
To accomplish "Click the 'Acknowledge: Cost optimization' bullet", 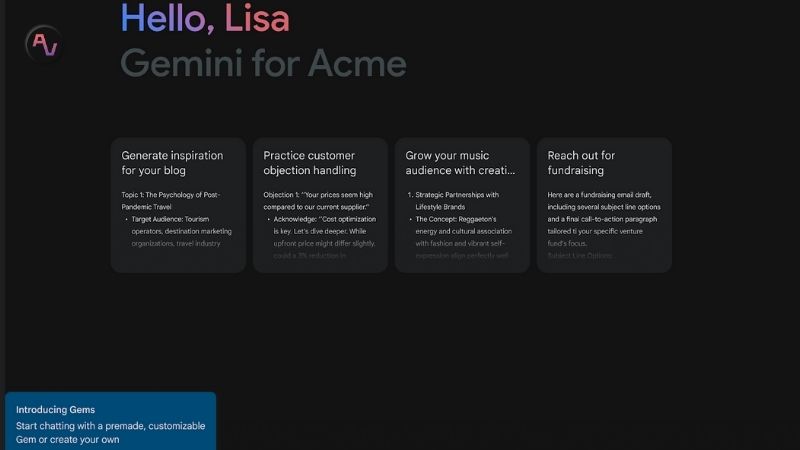I will tap(324, 231).
